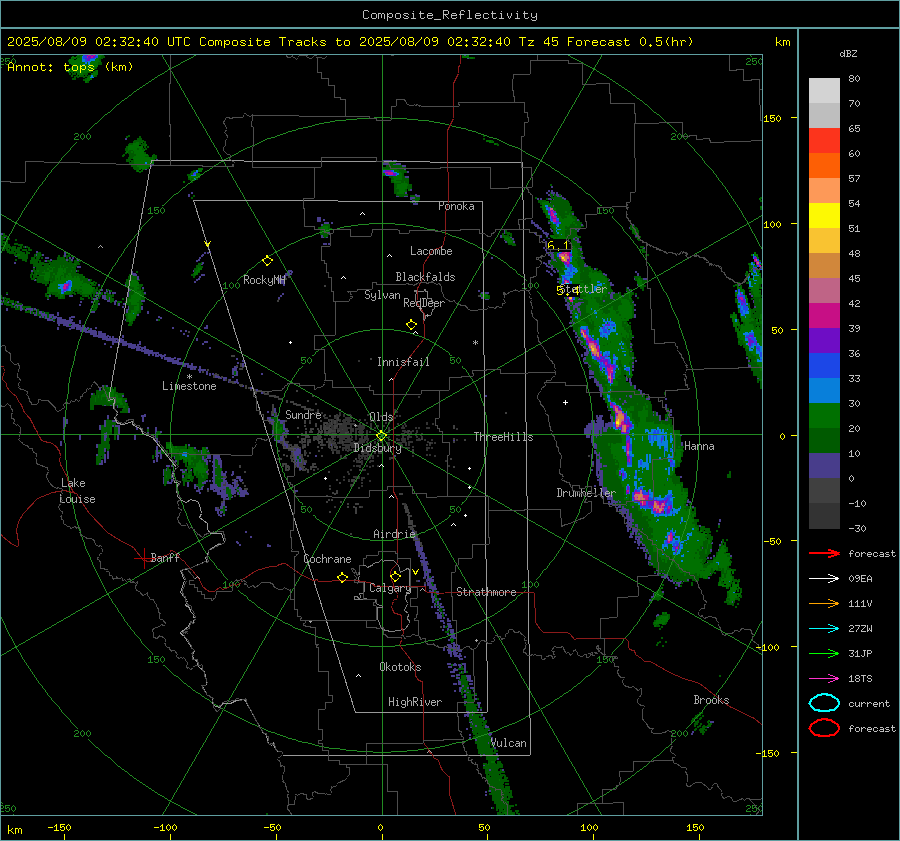Click the HighRiver city label

[415, 702]
